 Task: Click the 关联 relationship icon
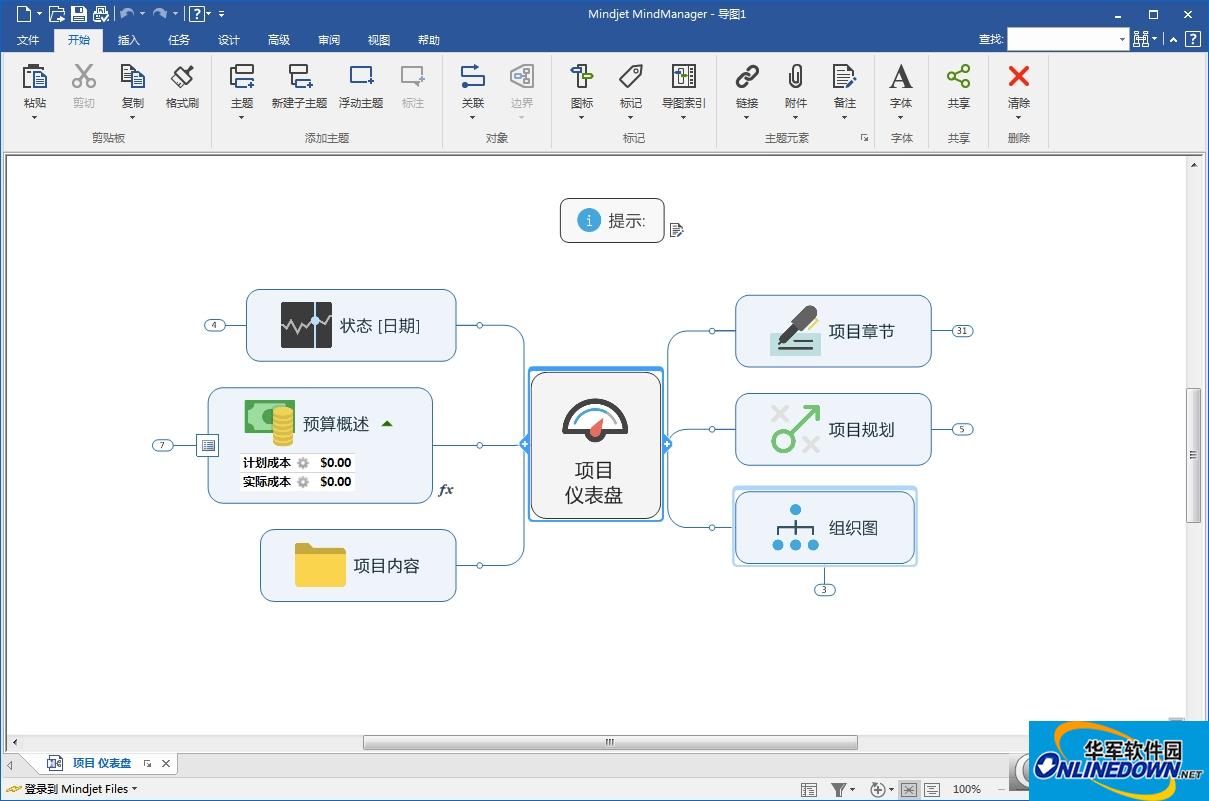click(473, 77)
